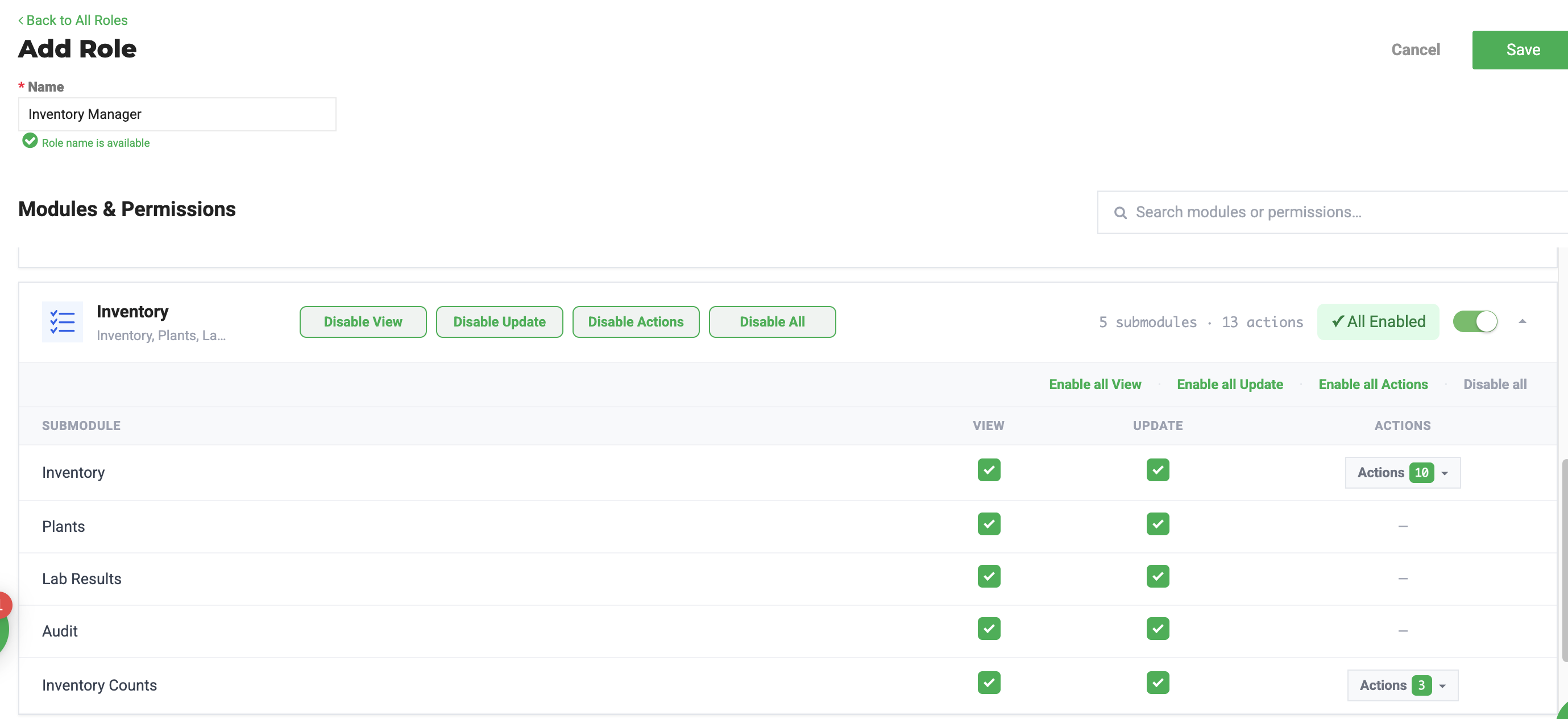Click the Disable All button

coord(772,321)
